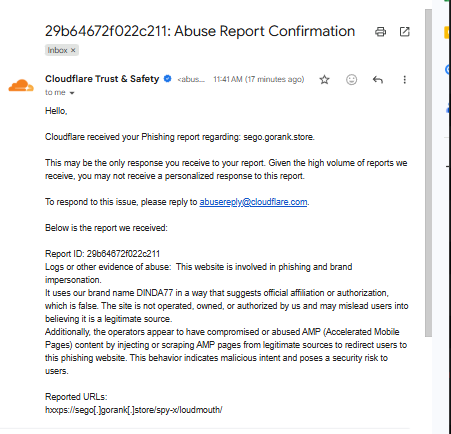Image resolution: width=451 pixels, height=434 pixels.
Task: Click the 11:41 AM timestamp
Action: 228,79
